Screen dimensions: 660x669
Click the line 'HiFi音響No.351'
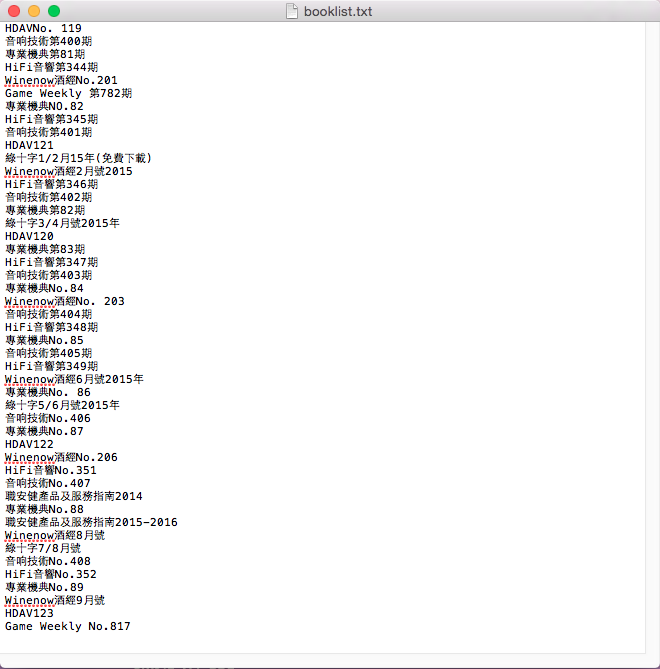pyautogui.click(x=51, y=471)
